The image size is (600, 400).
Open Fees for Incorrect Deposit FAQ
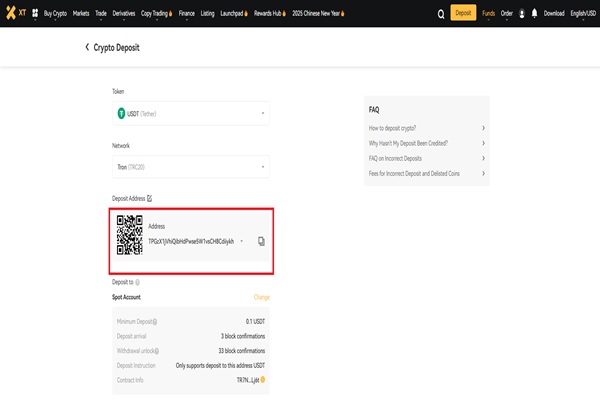point(427,173)
